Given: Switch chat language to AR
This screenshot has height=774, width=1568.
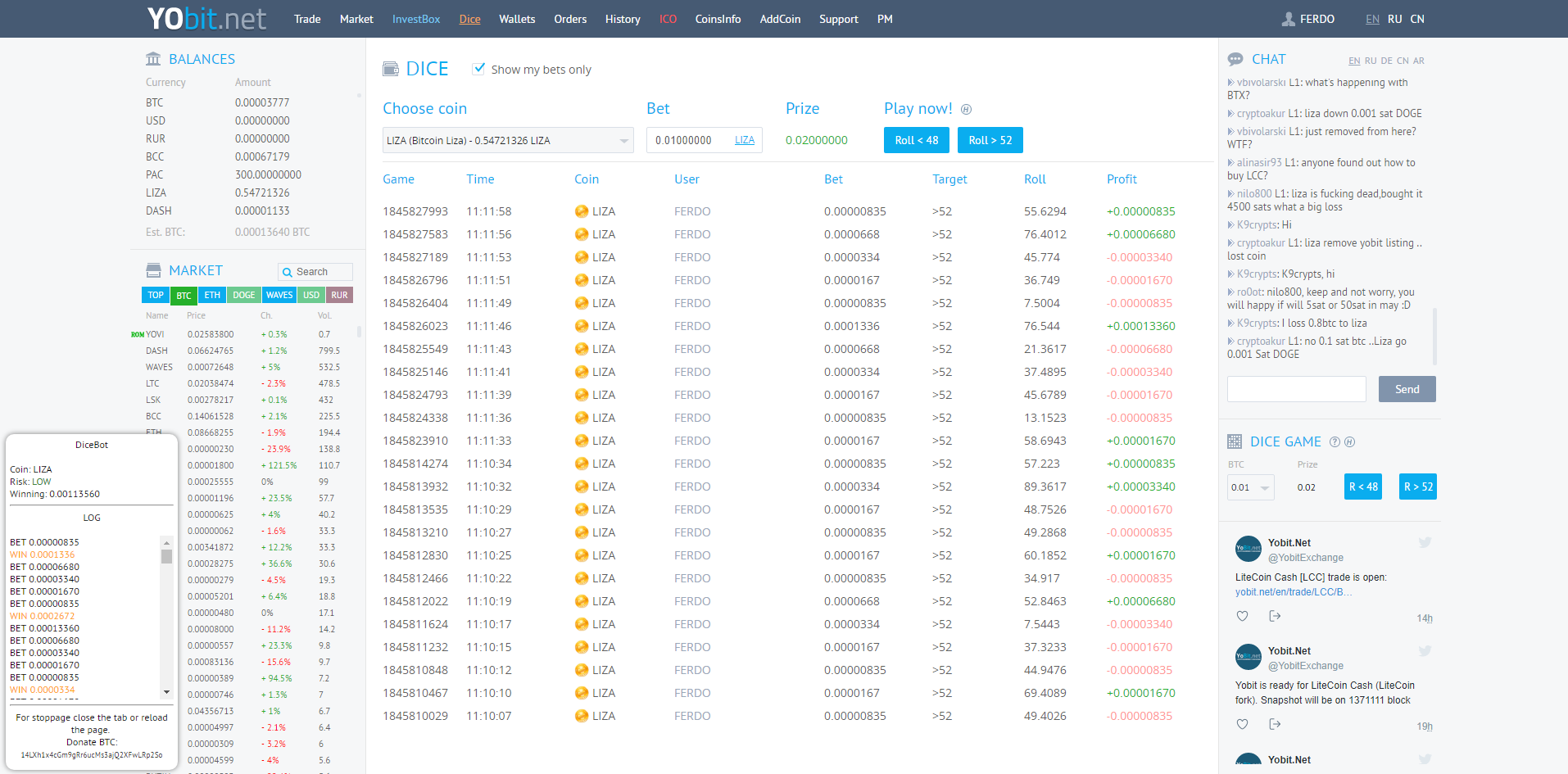Looking at the screenshot, I should 1419,61.
